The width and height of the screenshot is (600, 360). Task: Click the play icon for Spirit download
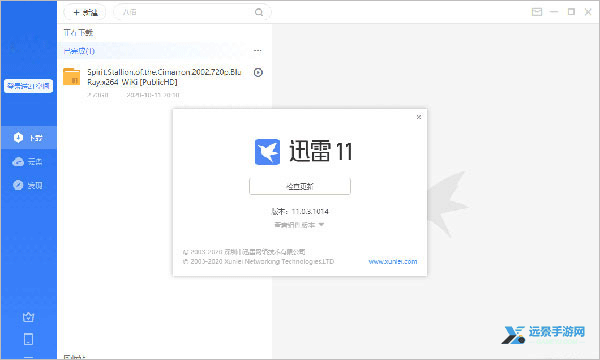coord(258,72)
